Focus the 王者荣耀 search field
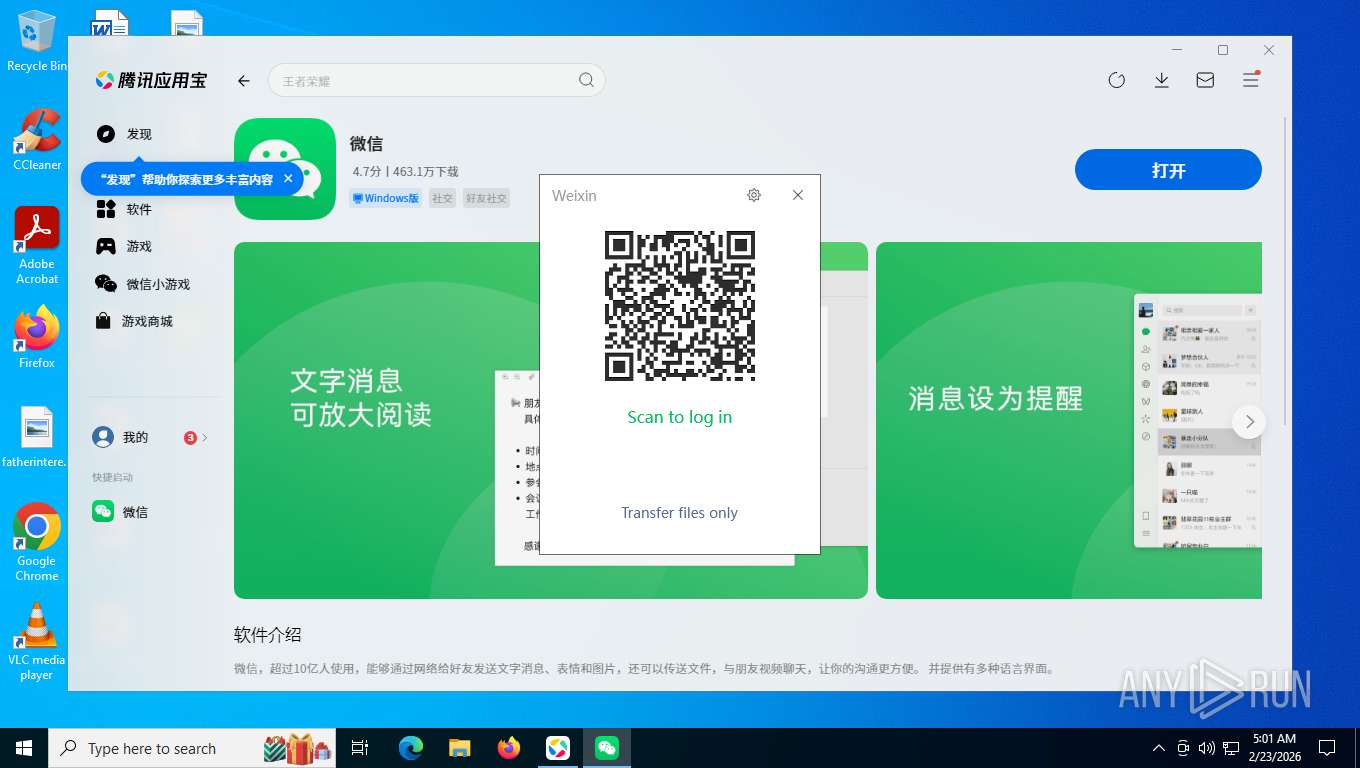Viewport: 1360px width, 768px height. [436, 81]
